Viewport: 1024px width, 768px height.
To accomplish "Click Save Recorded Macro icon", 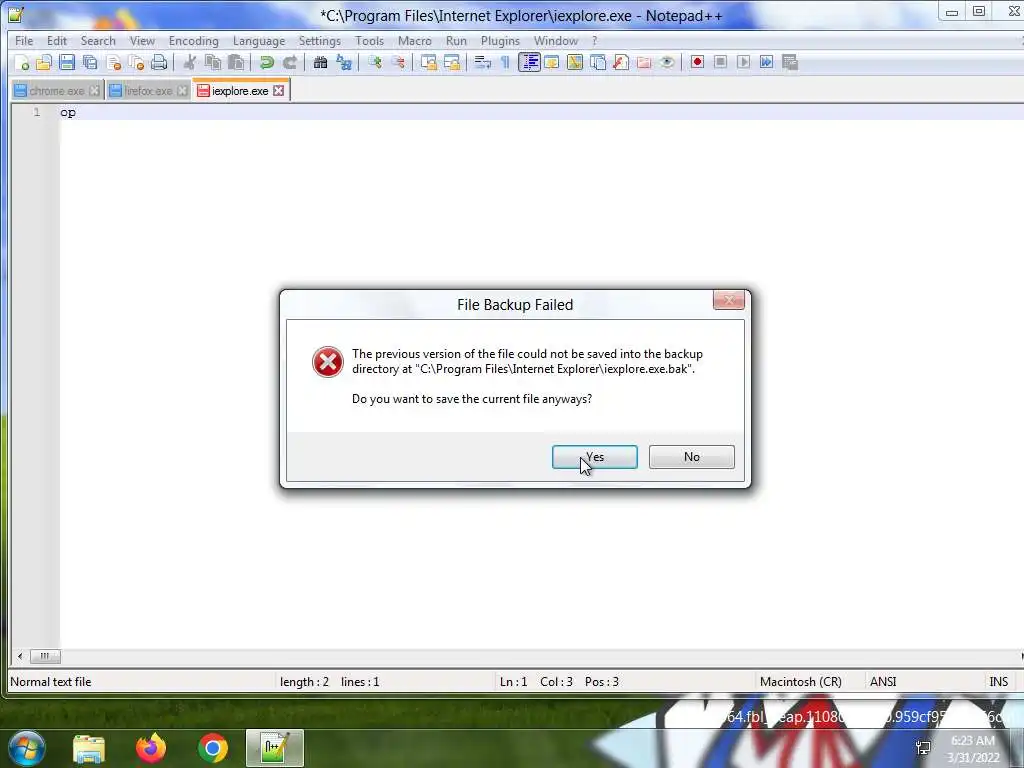I will click(790, 63).
